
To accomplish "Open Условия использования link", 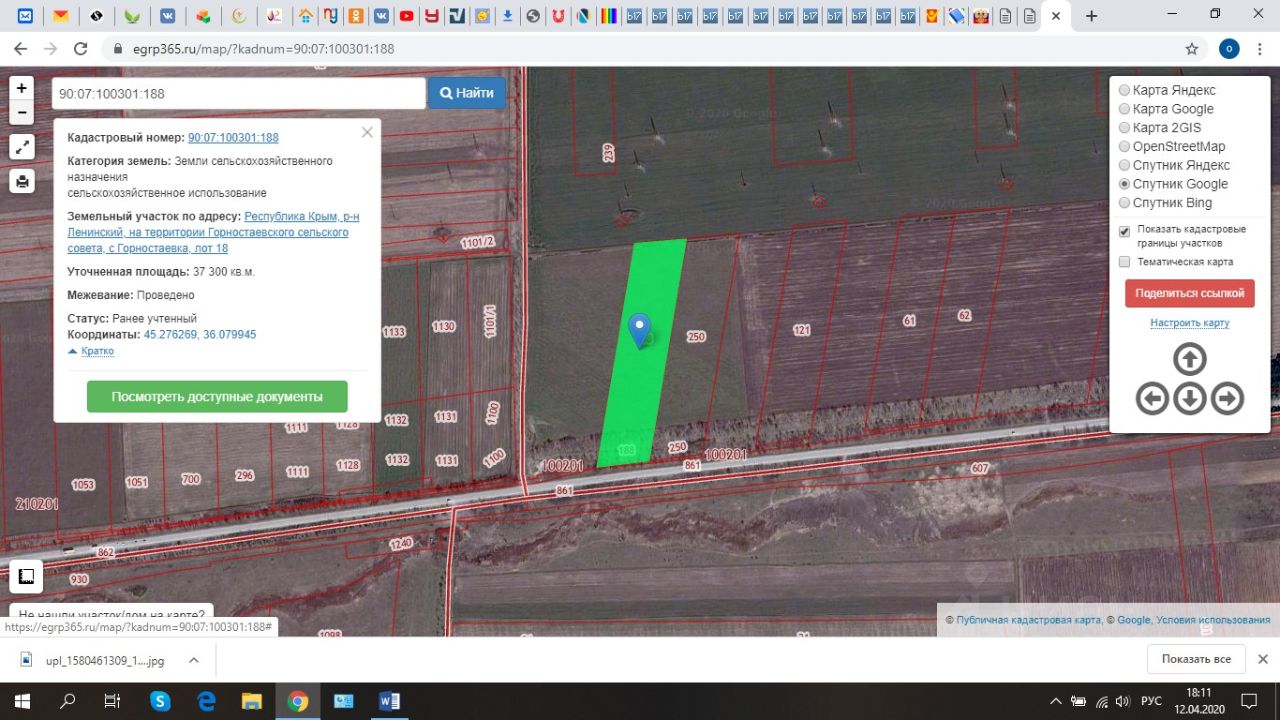I will point(1213,620).
